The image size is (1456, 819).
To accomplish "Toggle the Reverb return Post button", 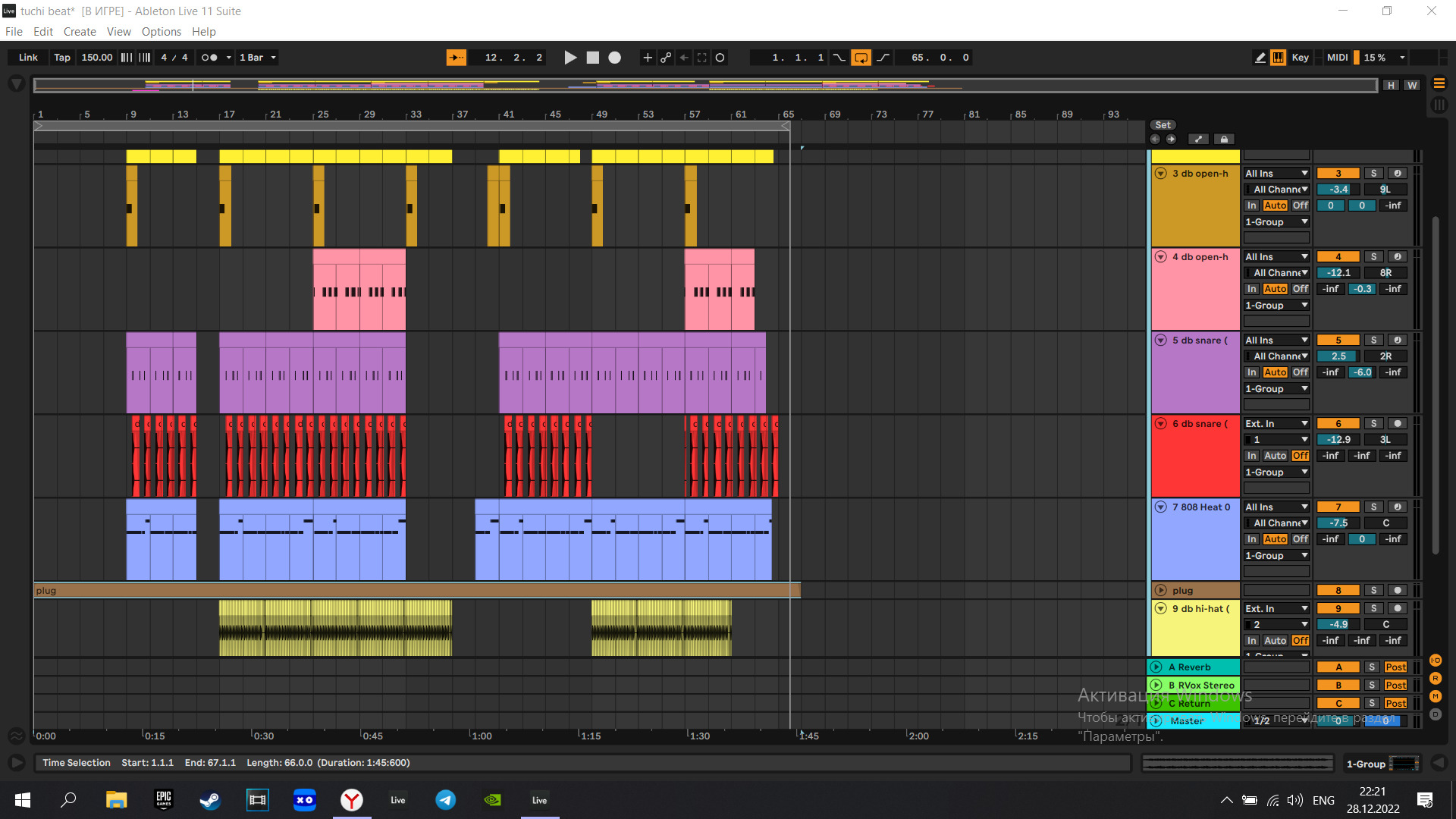I will [x=1395, y=667].
